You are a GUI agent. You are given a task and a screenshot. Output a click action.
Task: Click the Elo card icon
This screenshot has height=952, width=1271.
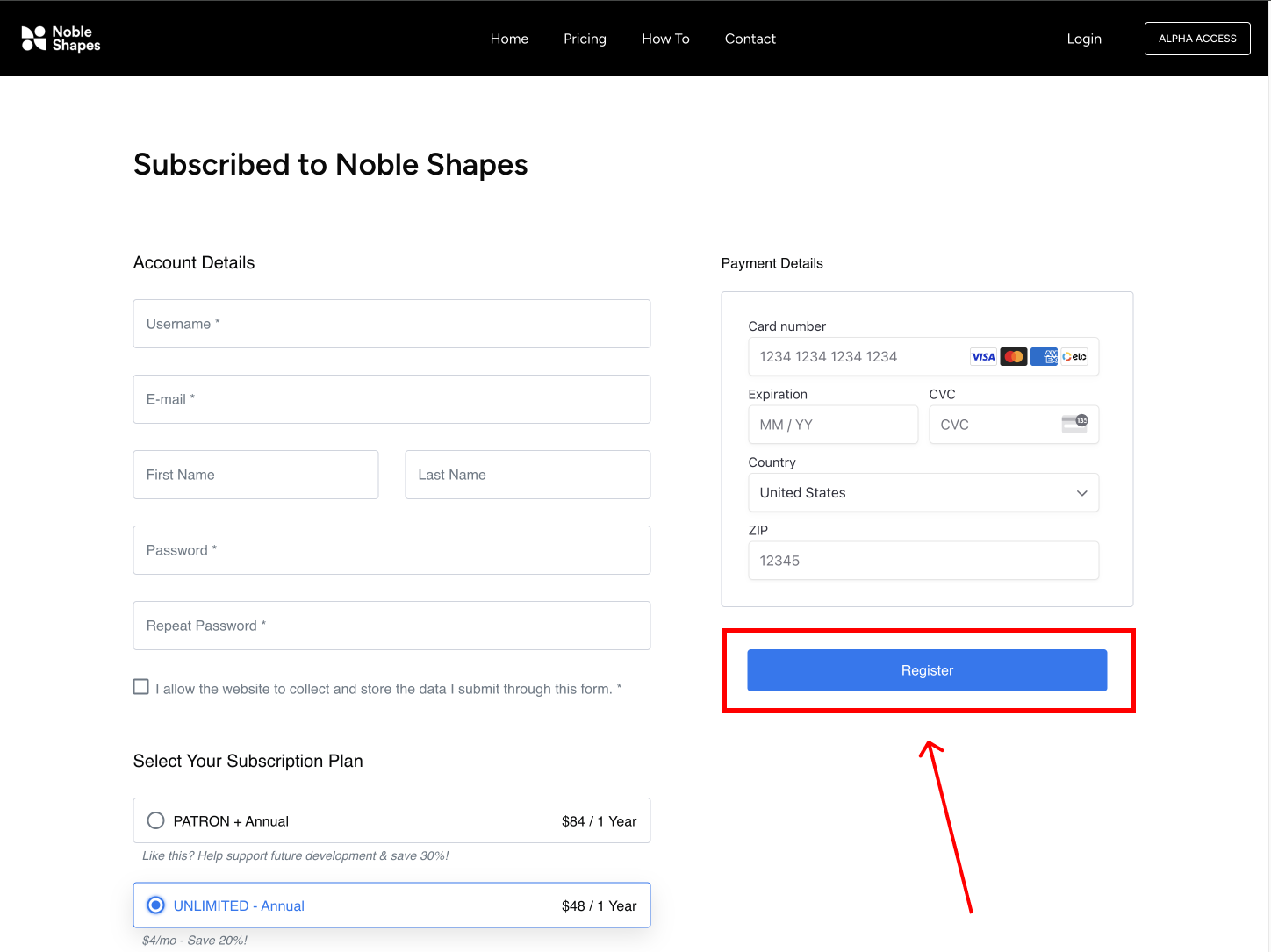point(1074,356)
